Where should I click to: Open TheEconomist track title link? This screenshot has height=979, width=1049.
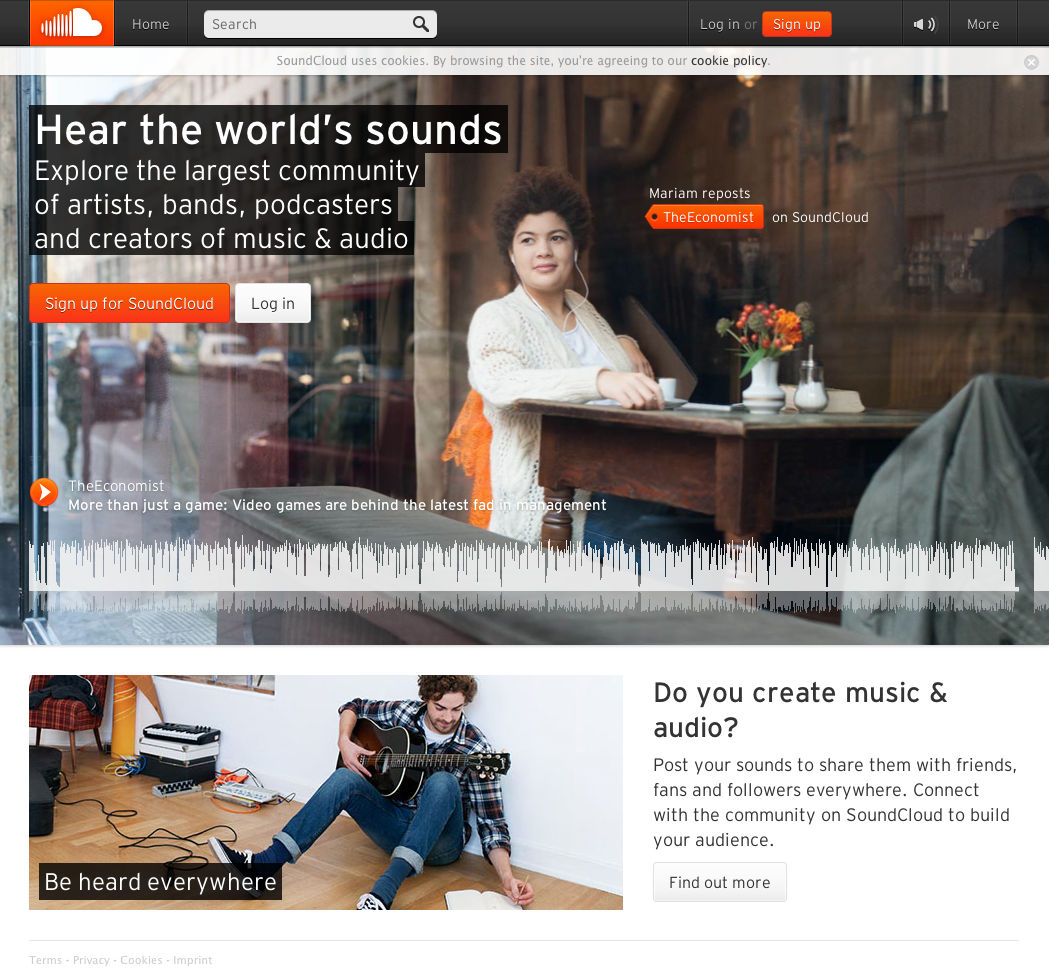[337, 505]
